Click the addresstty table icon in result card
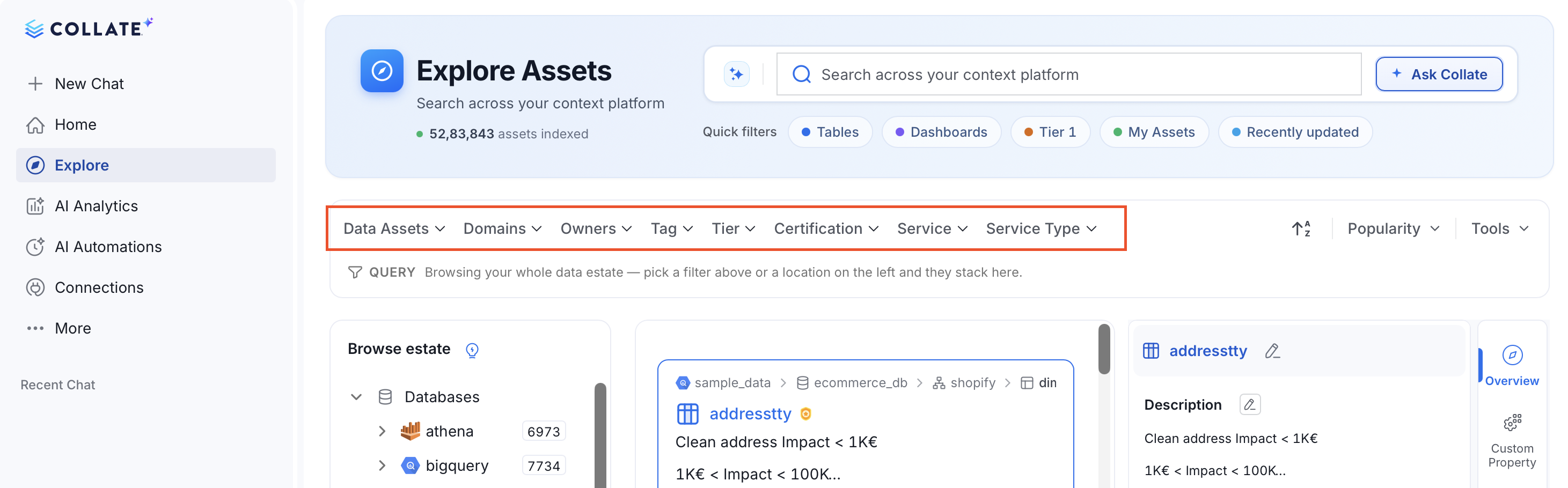Viewport: 1568px width, 488px height. click(688, 414)
